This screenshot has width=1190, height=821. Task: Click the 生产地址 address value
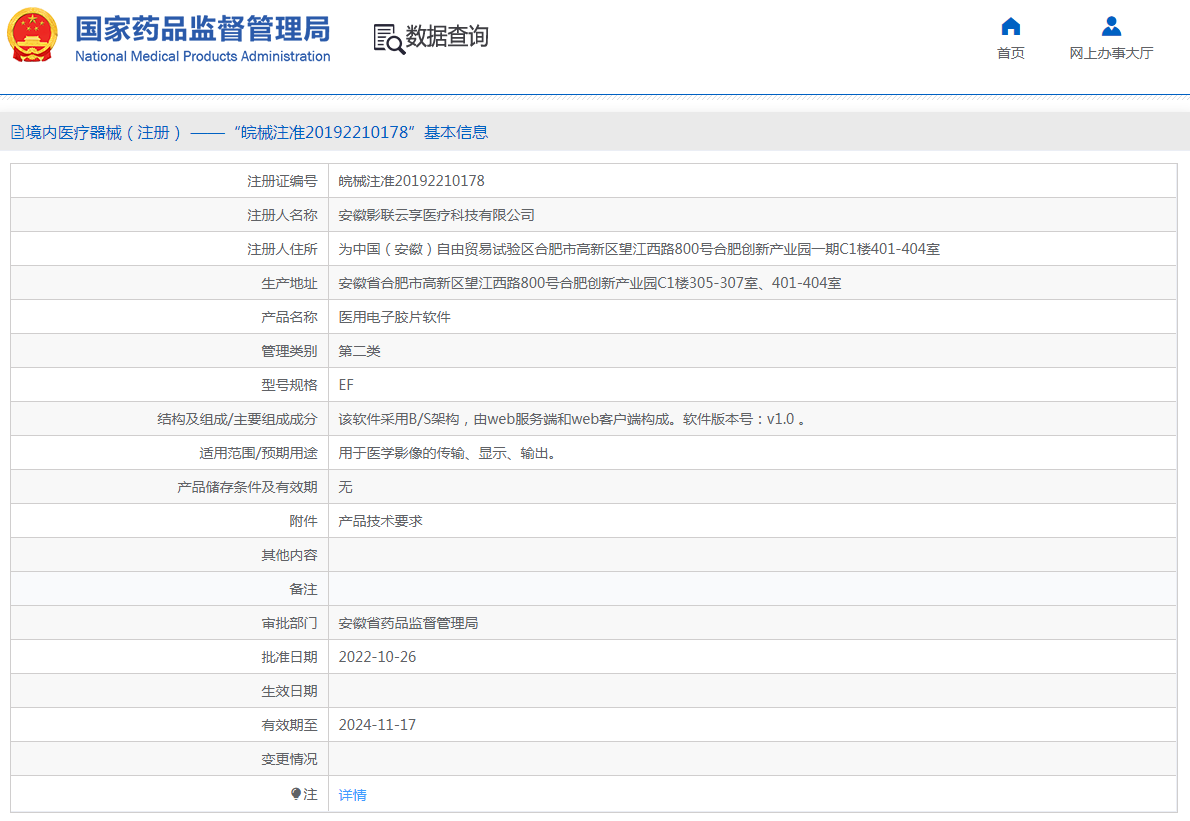[590, 283]
